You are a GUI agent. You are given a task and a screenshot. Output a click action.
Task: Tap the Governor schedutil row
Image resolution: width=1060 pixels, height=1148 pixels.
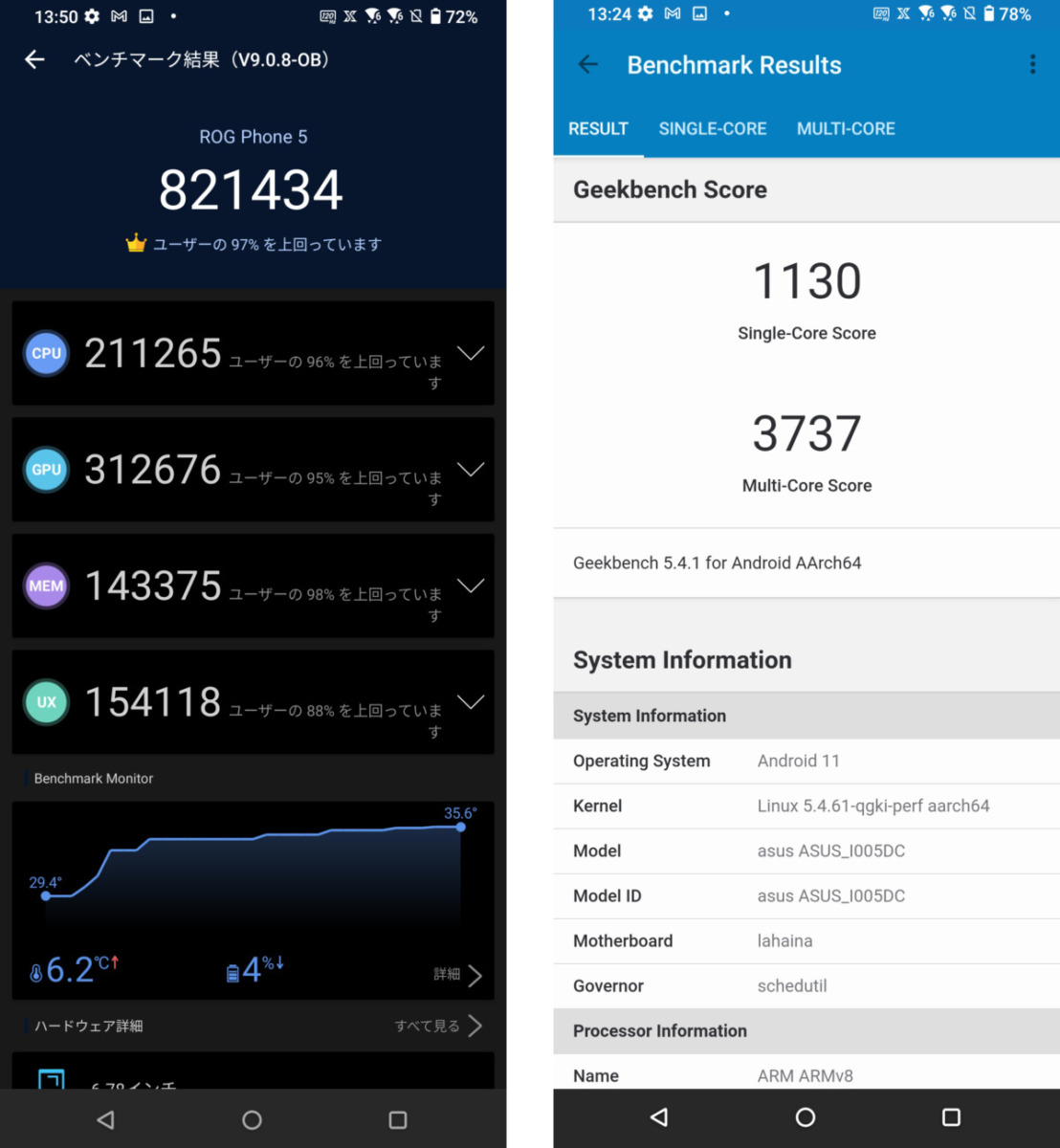pos(806,985)
